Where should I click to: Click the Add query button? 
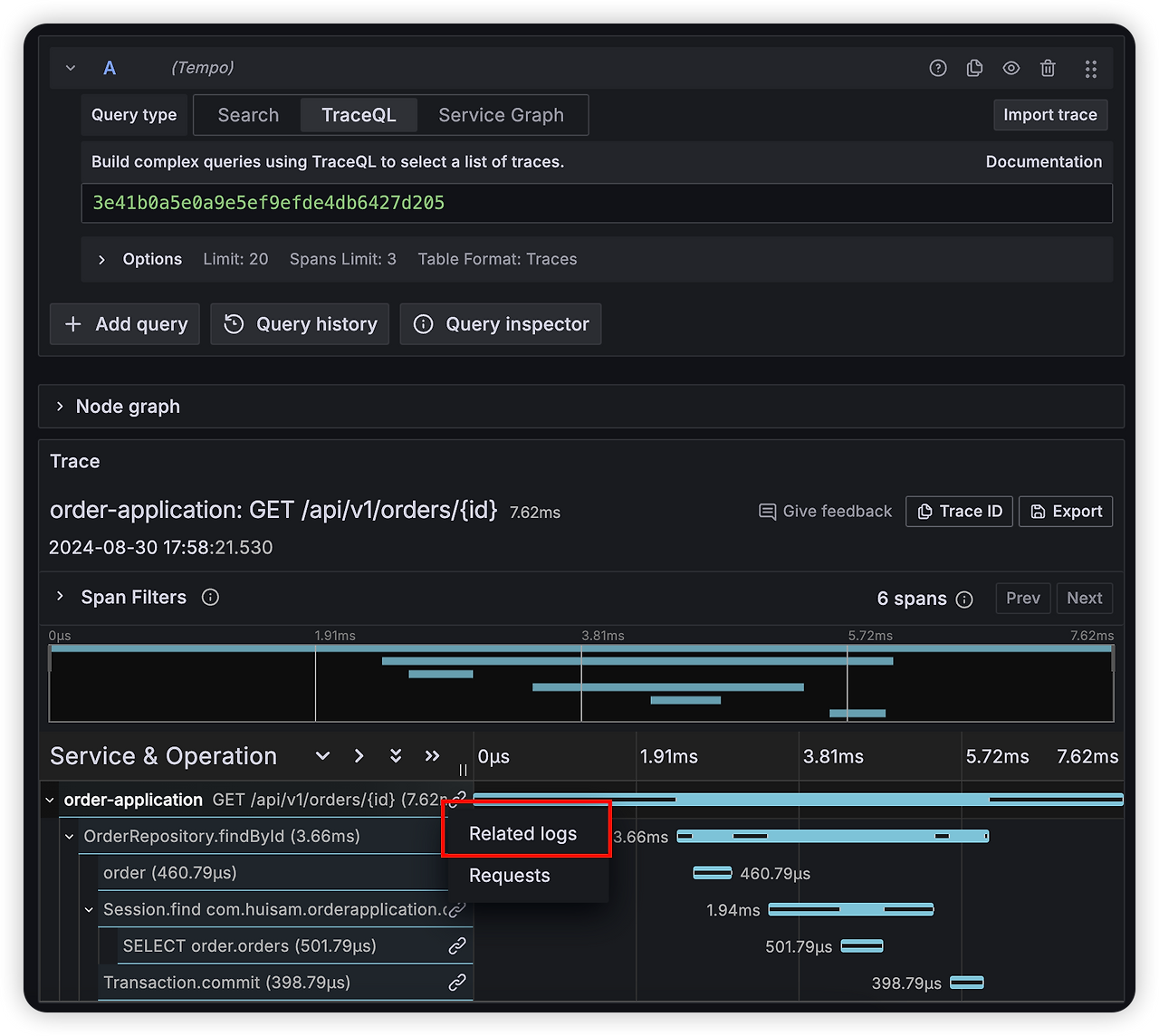coord(125,324)
